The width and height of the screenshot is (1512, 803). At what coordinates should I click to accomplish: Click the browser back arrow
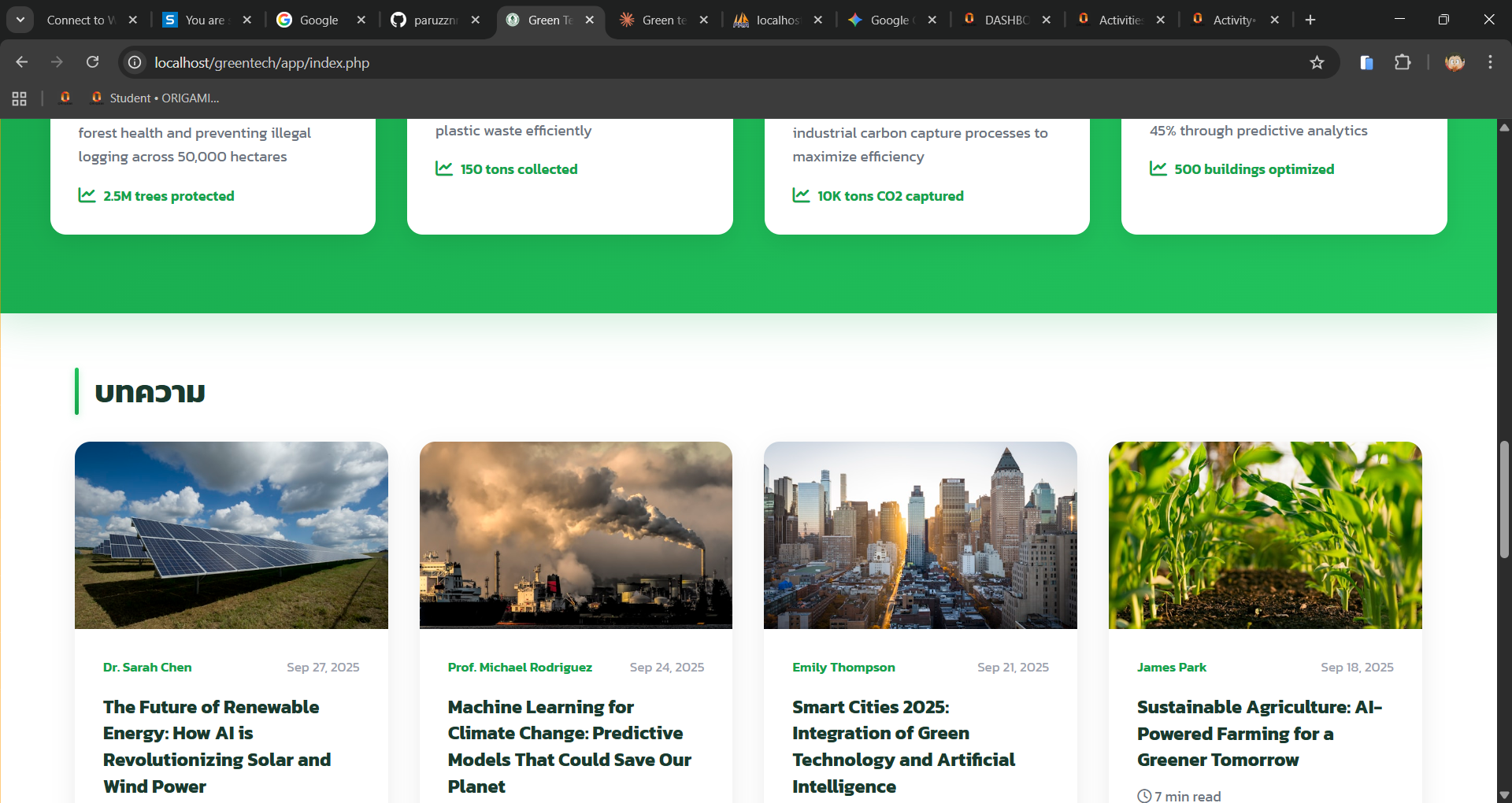tap(22, 62)
